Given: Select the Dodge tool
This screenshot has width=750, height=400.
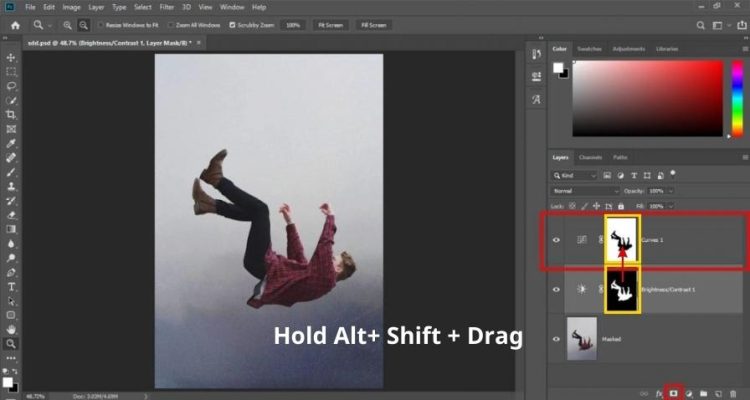Looking at the screenshot, I should point(11,258).
